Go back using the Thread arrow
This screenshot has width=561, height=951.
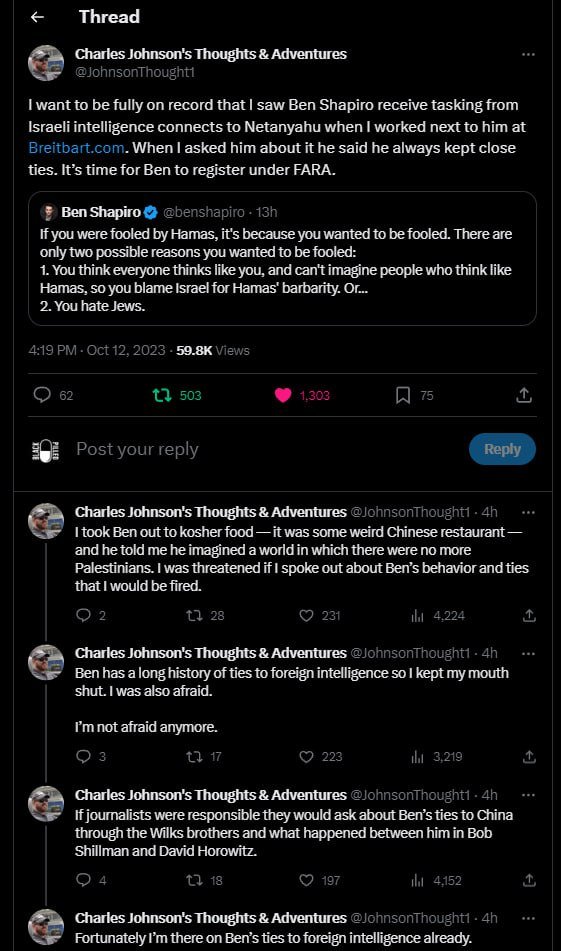tap(38, 17)
